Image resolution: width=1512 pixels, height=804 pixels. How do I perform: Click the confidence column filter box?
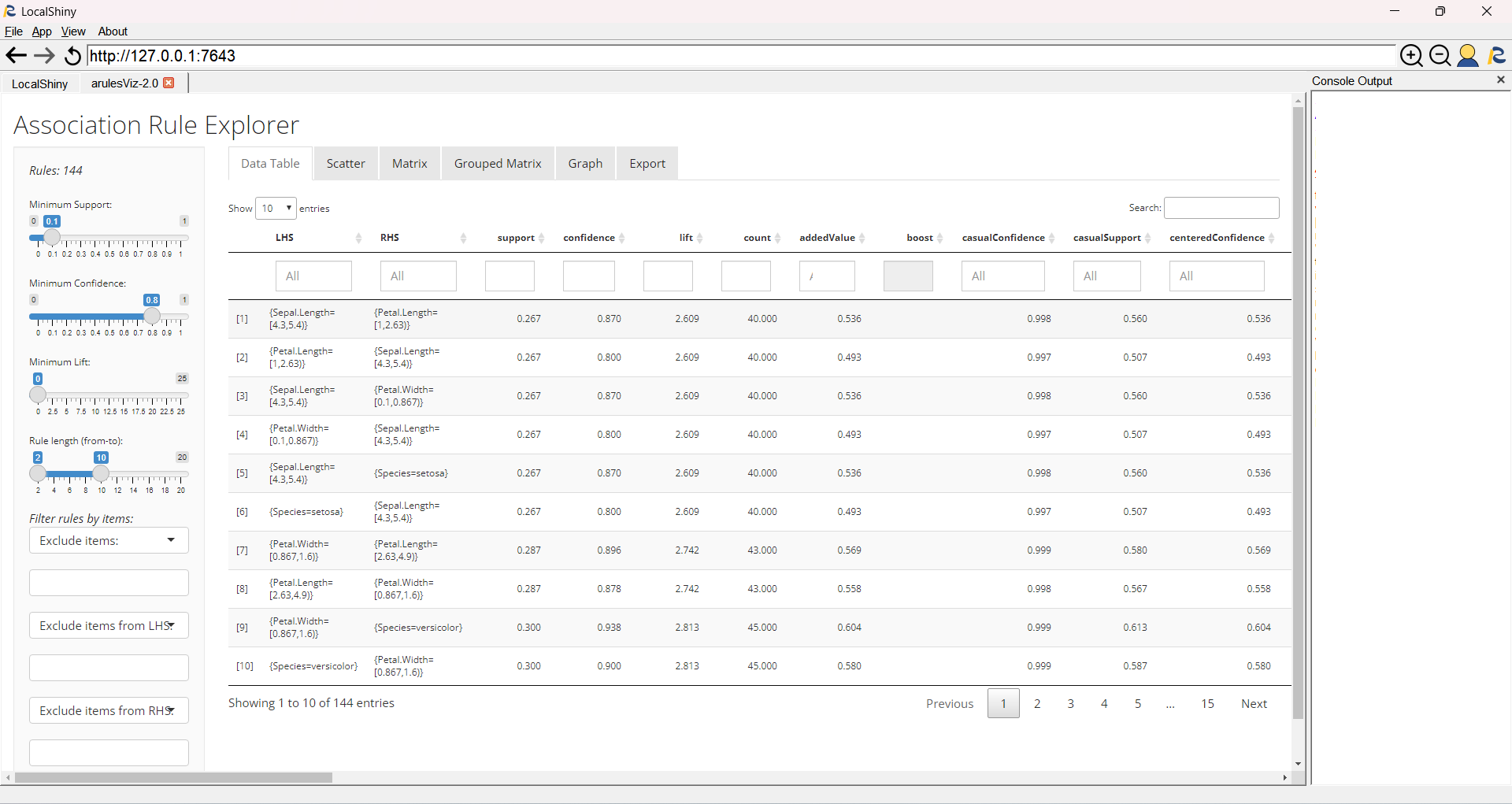point(588,276)
